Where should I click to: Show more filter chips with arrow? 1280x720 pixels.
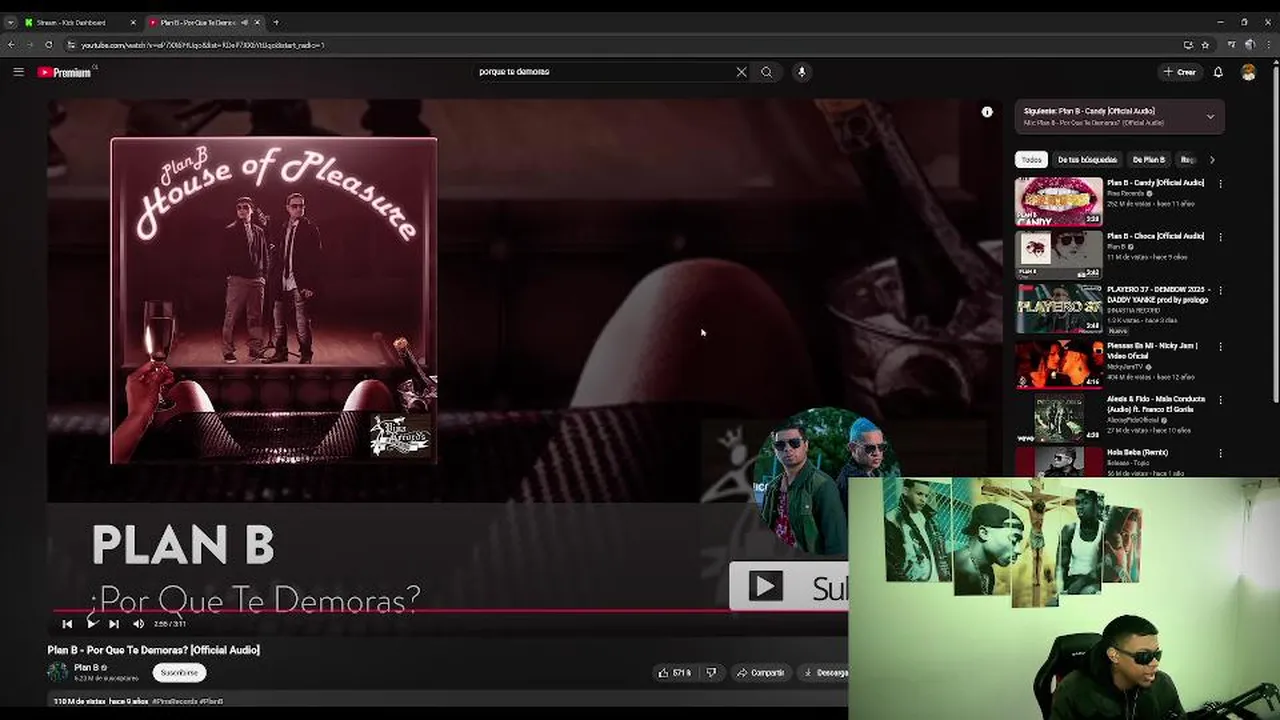pyautogui.click(x=1212, y=160)
